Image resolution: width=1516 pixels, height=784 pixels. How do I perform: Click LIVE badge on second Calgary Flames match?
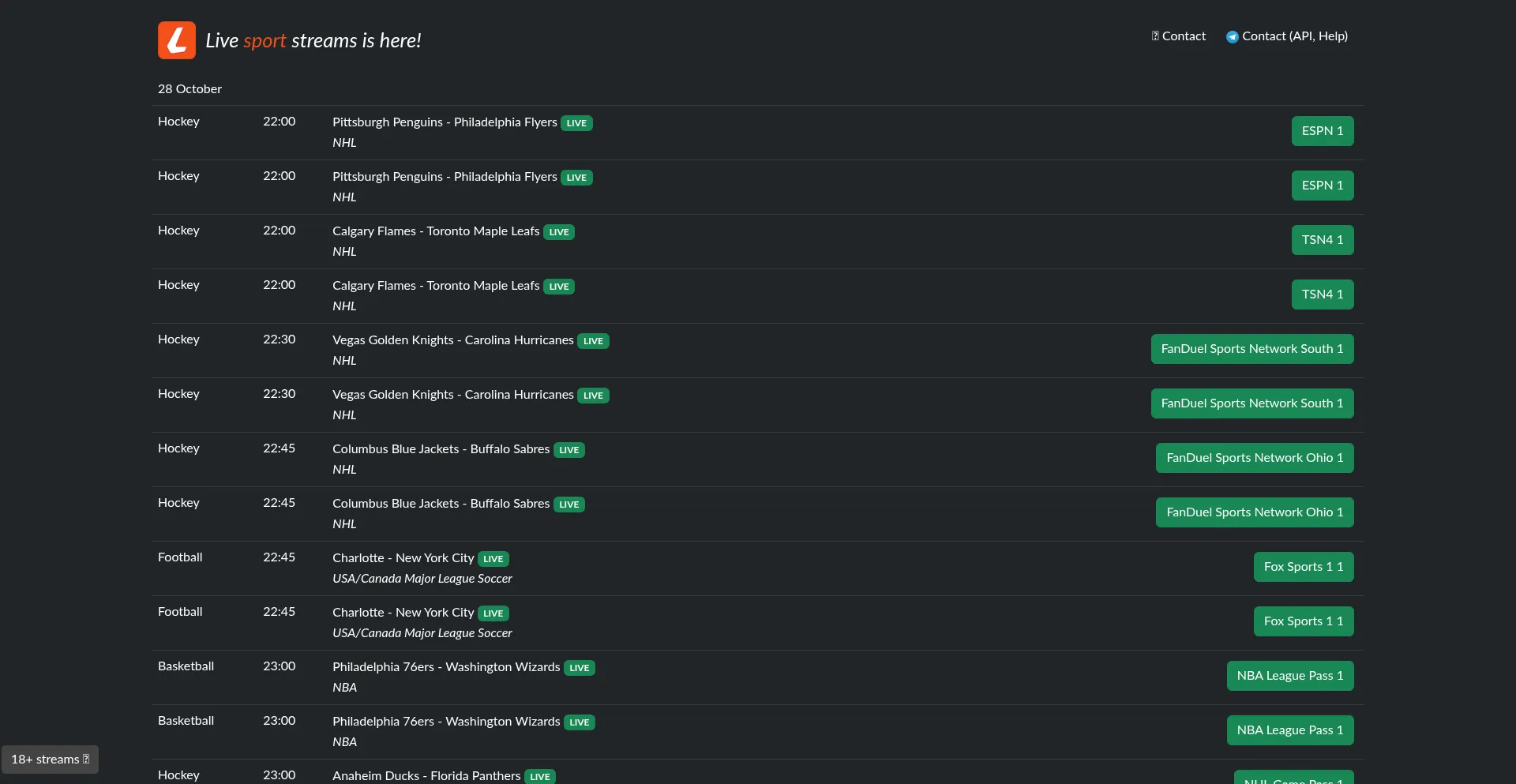click(559, 287)
